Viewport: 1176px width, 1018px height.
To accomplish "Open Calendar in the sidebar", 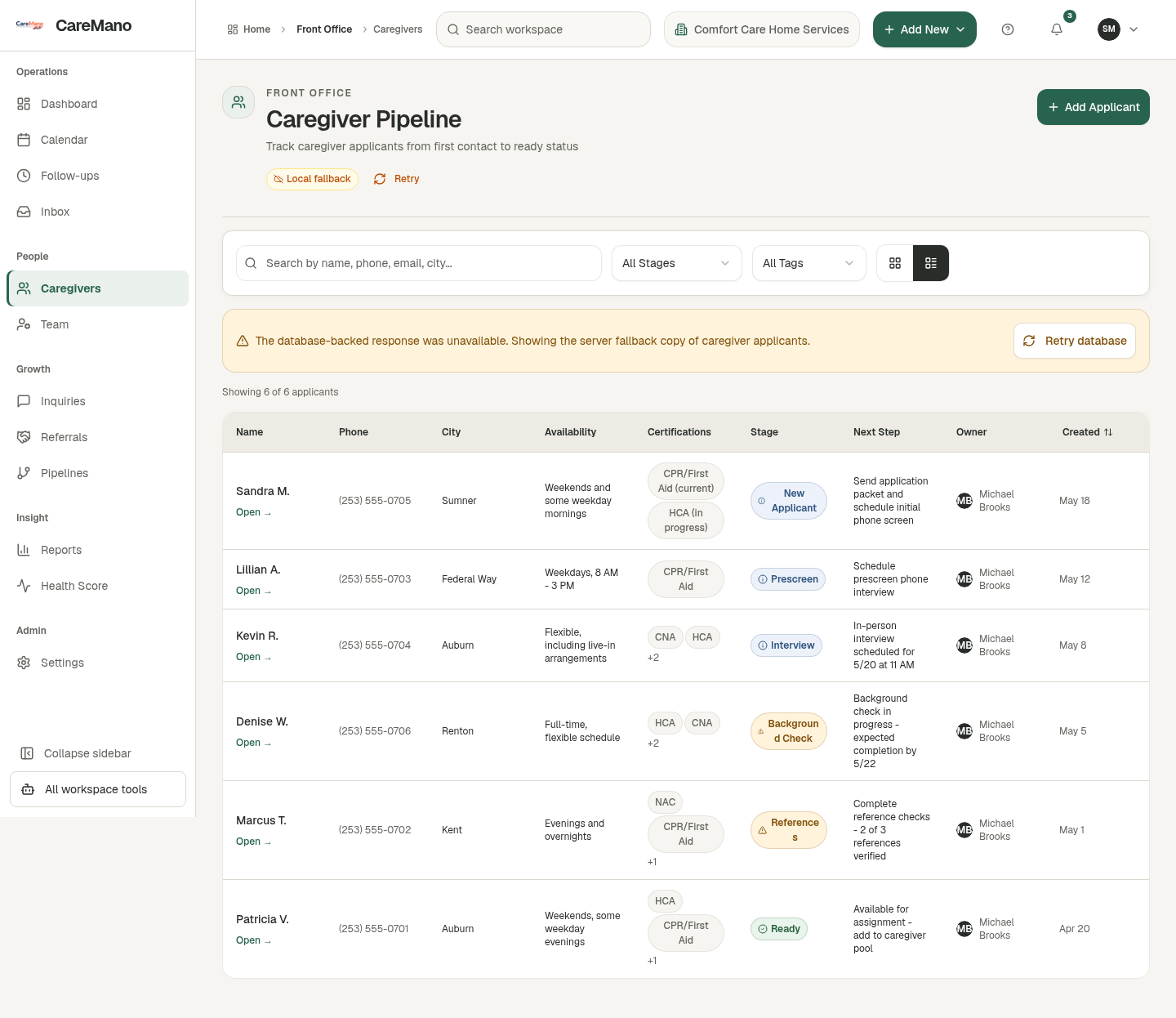I will [98, 140].
